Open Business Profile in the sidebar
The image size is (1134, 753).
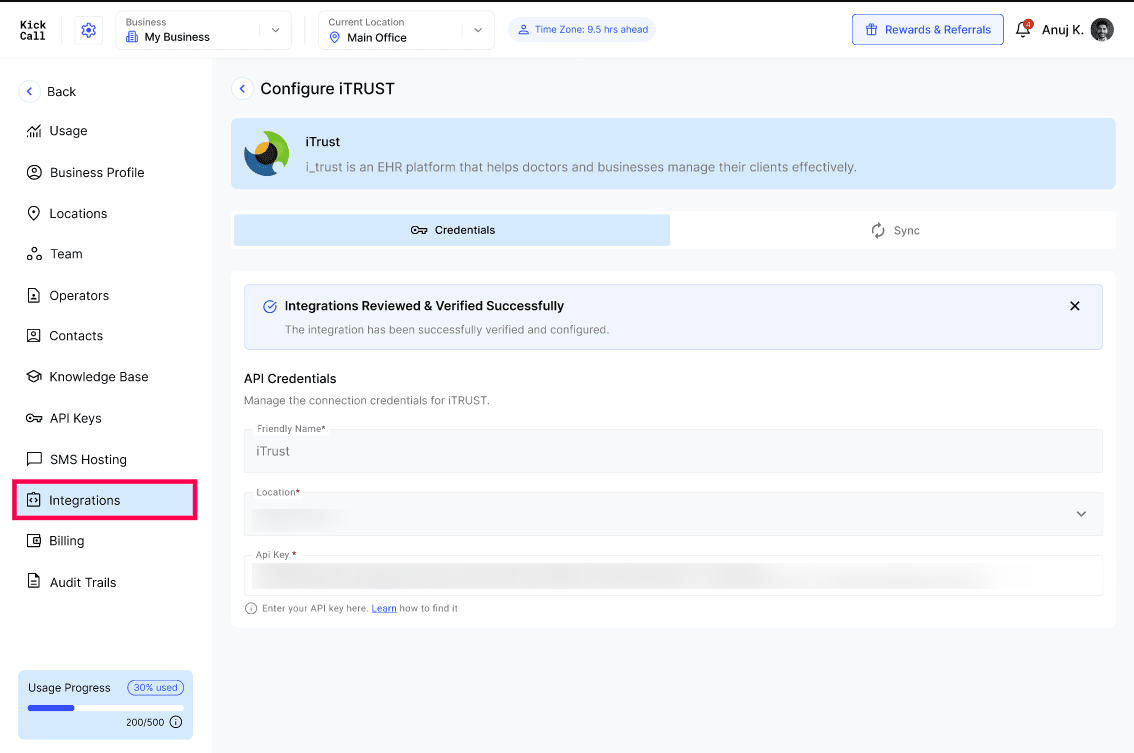(x=105, y=172)
